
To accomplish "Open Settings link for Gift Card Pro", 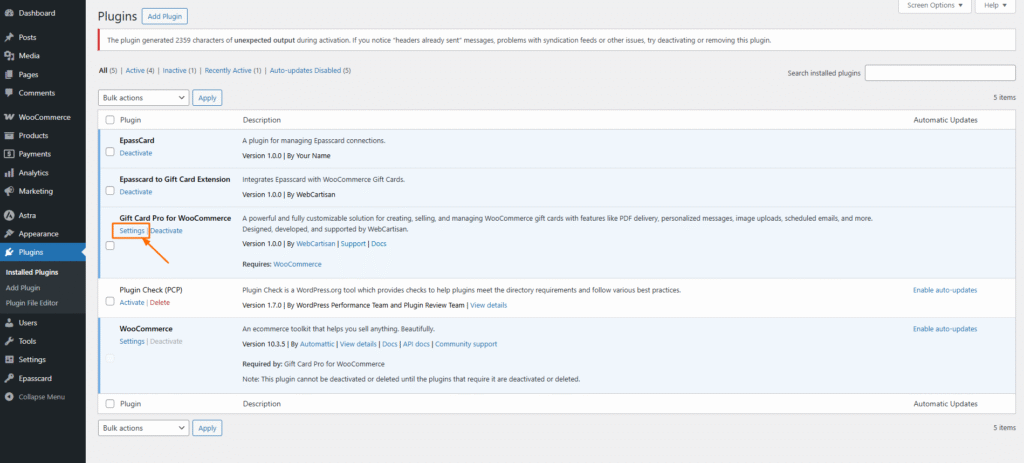I will click(x=132, y=230).
